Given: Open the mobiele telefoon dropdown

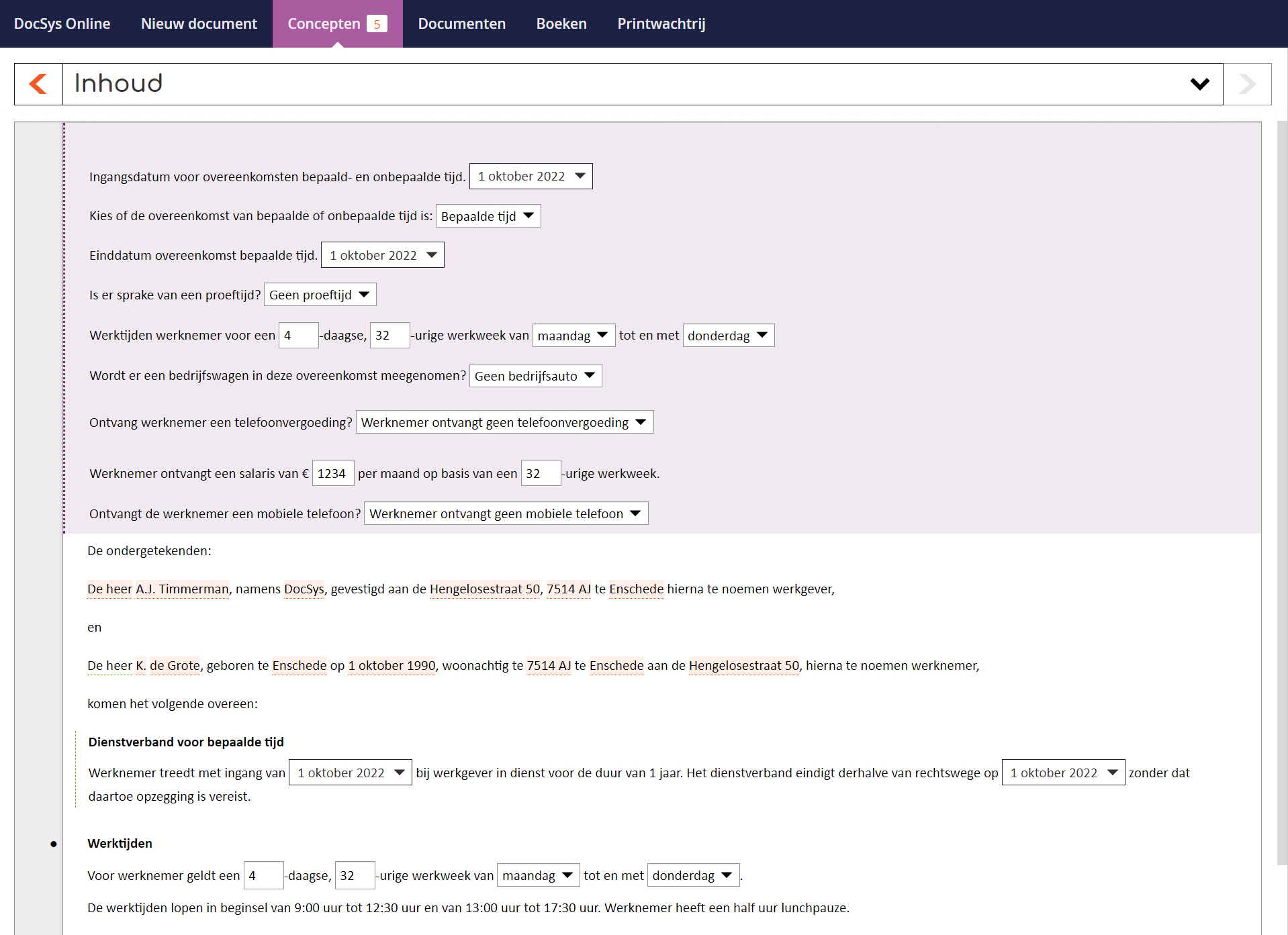Looking at the screenshot, I should 506,513.
